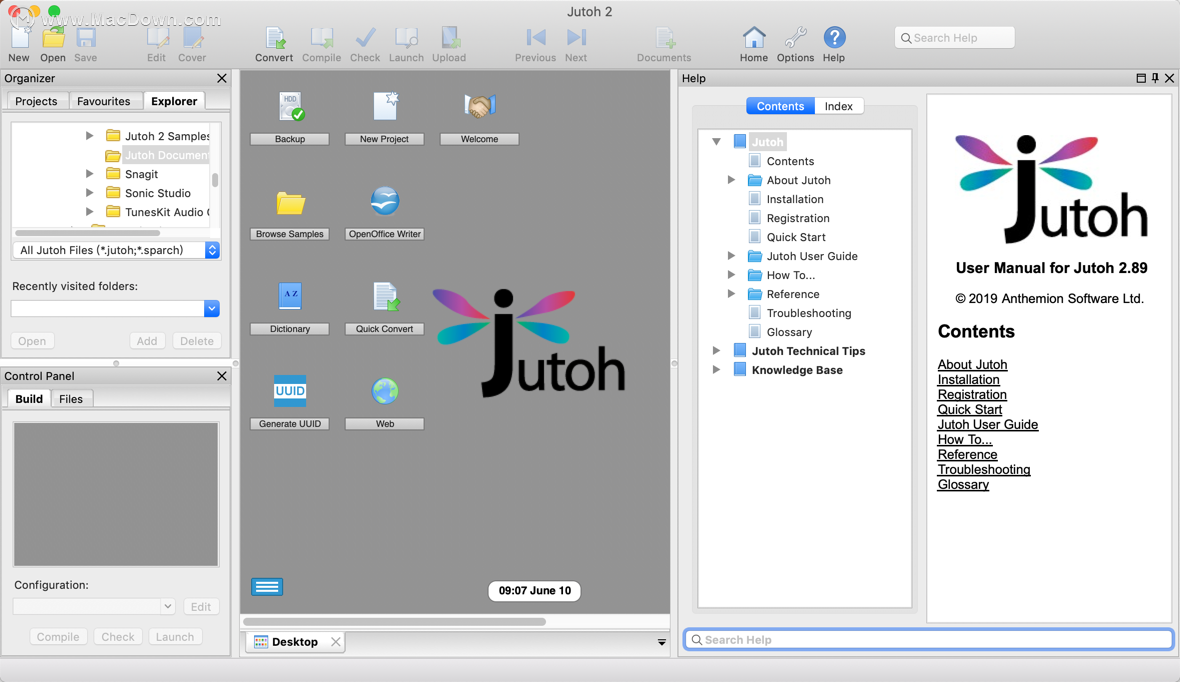This screenshot has width=1180, height=682.
Task: Switch to the Favourites tab
Action: point(103,101)
